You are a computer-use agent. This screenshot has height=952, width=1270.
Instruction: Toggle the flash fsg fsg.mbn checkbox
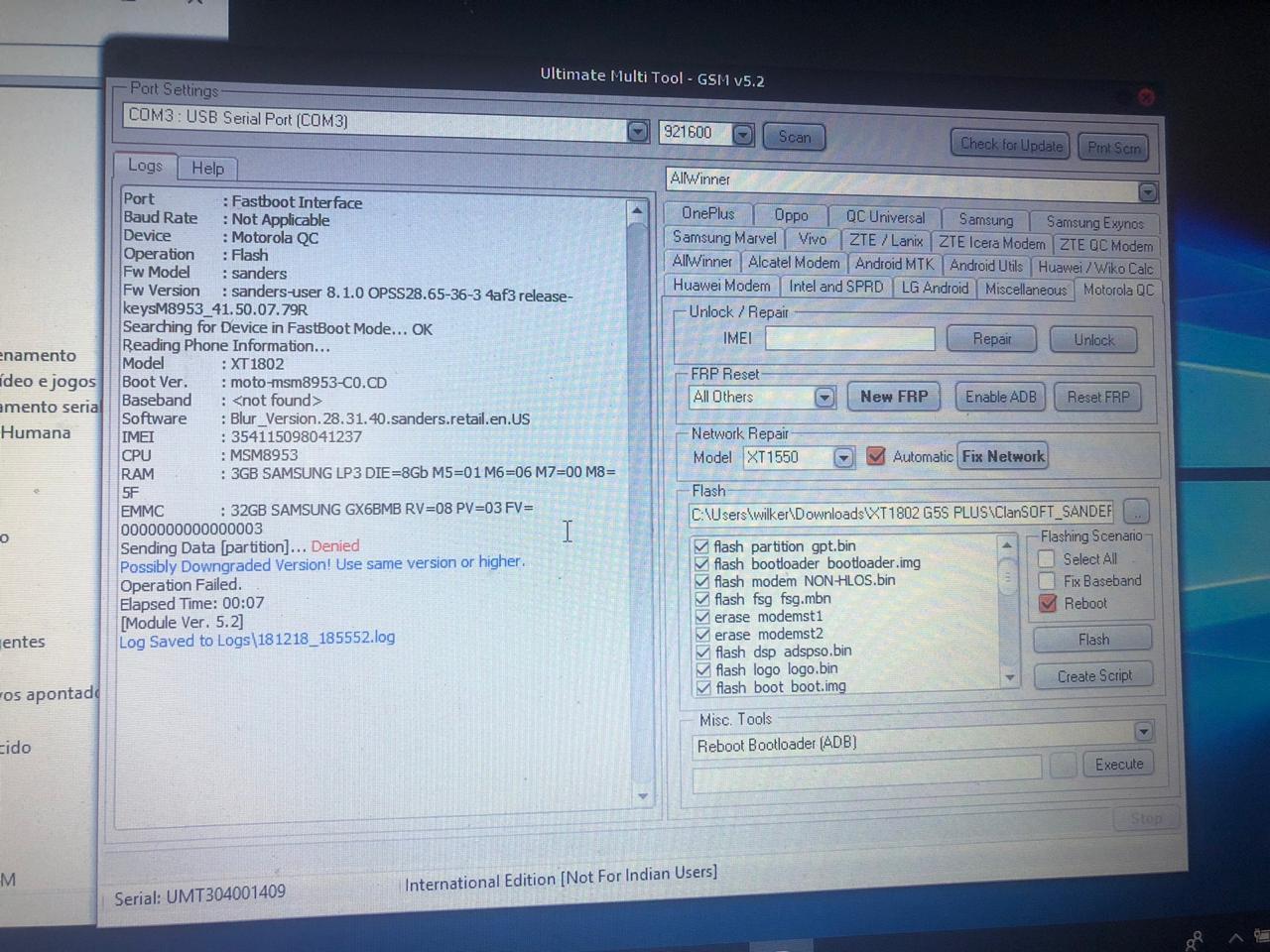pyautogui.click(x=701, y=599)
